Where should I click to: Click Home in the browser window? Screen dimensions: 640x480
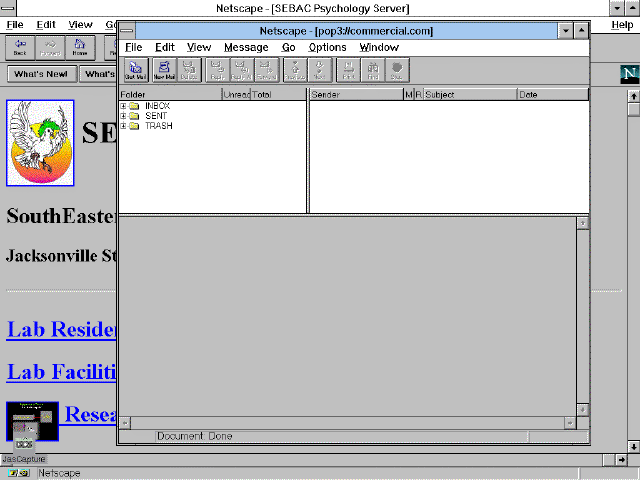[80, 48]
